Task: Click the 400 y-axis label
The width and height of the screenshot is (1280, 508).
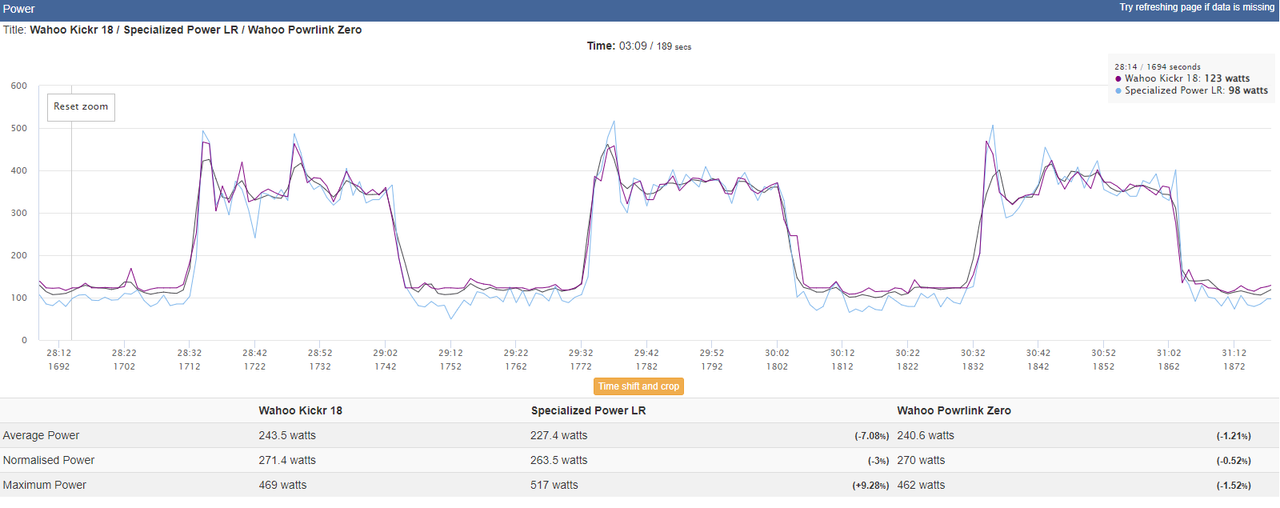Action: [18, 171]
